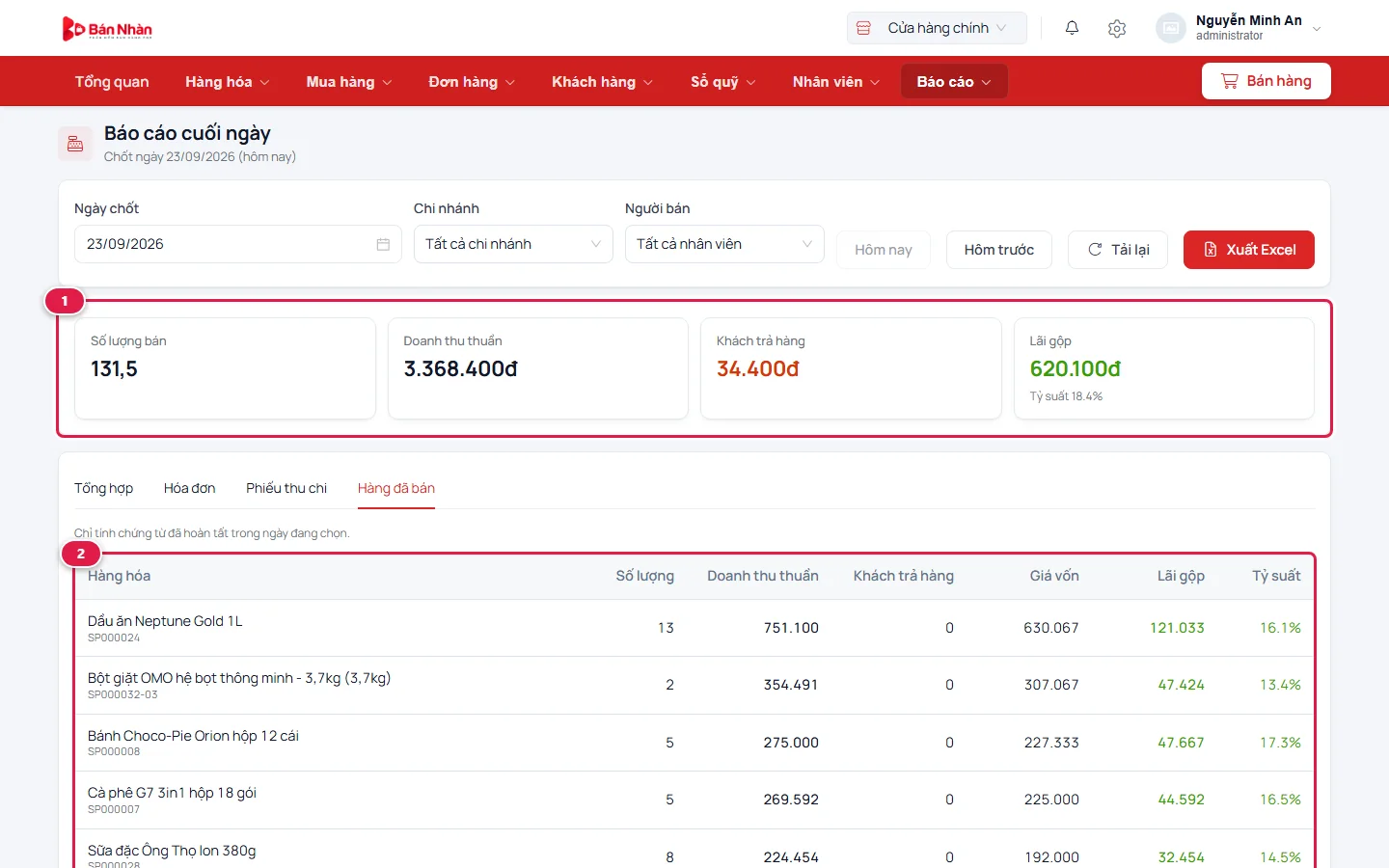Expand the Chi nhánh branch dropdown

513,244
